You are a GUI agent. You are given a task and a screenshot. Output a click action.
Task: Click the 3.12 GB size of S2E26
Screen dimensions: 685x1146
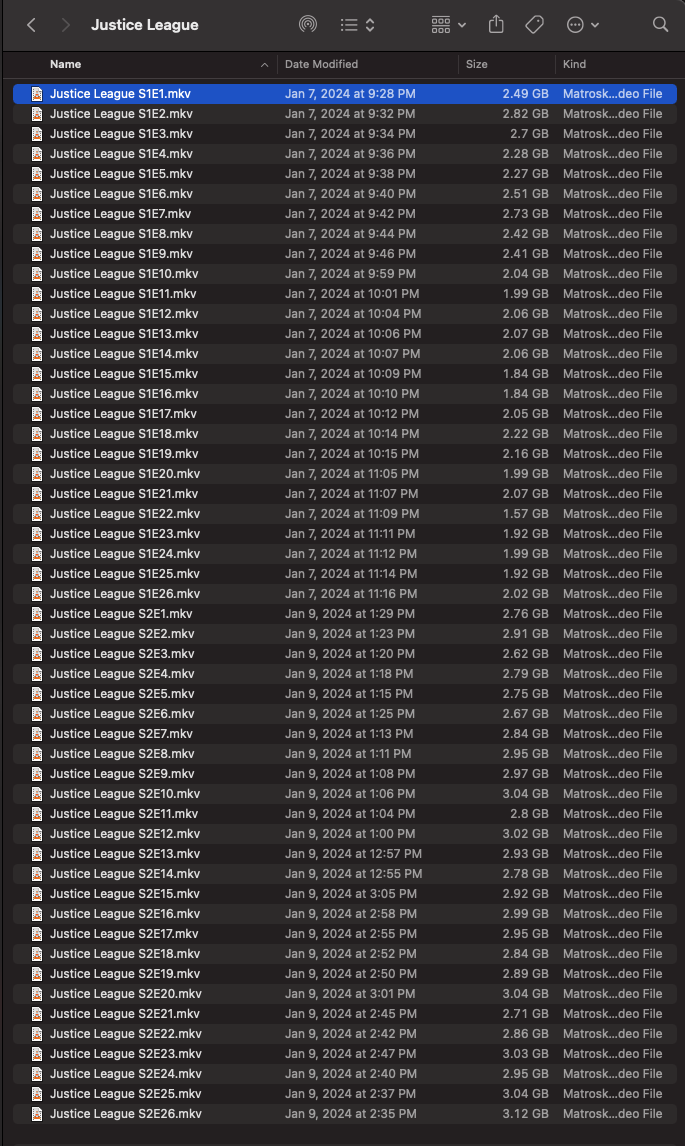(x=526, y=1114)
